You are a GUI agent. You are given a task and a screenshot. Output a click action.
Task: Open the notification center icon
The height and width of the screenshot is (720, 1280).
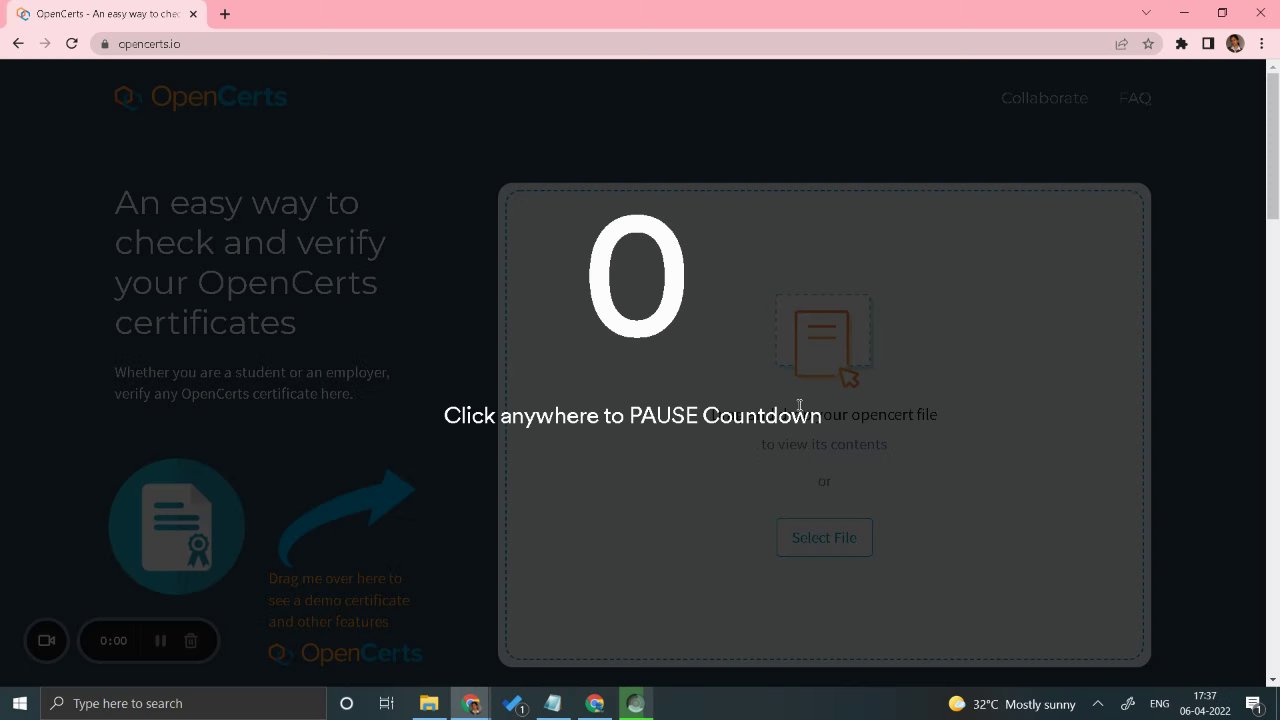pyautogui.click(x=1254, y=704)
